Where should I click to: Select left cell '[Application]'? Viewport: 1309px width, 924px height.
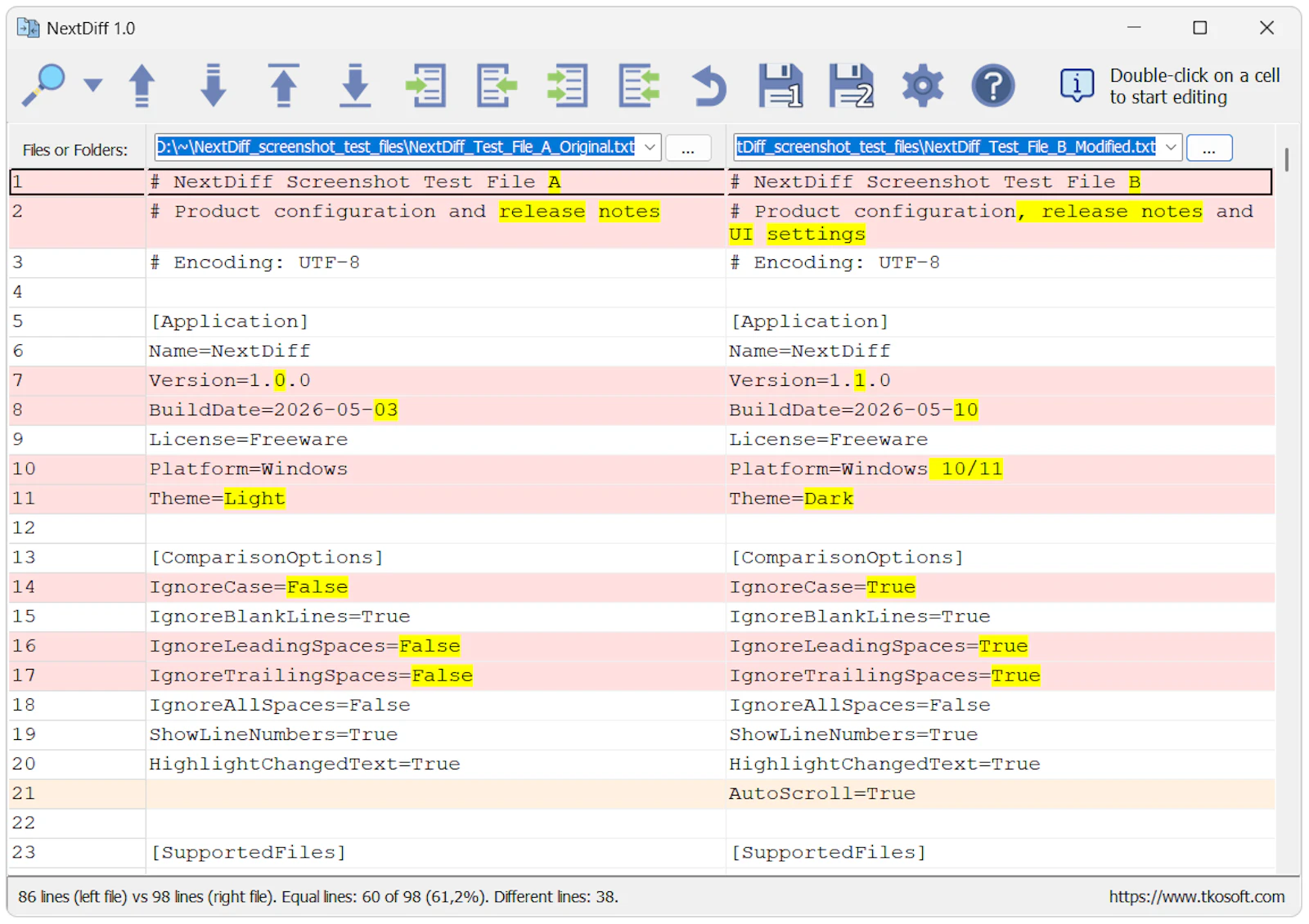pos(436,322)
